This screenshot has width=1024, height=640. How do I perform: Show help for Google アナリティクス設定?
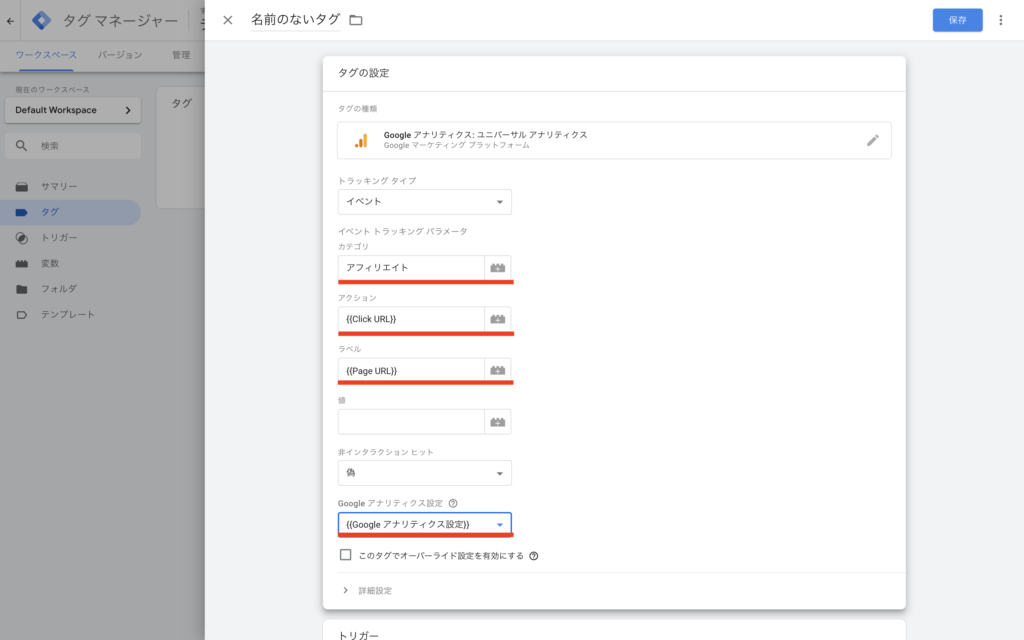point(453,504)
